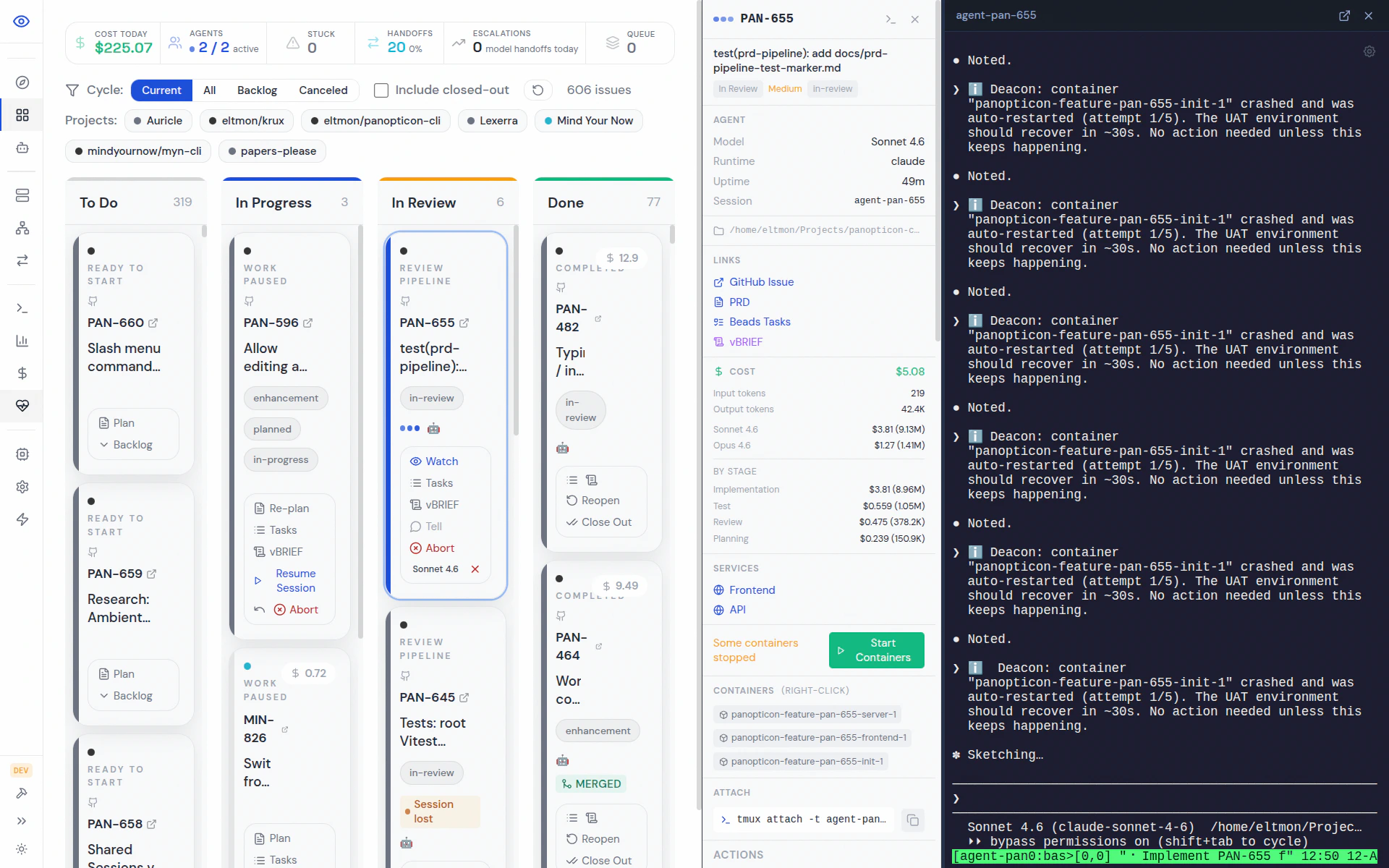Click the hammer dev tools icon
The width and height of the screenshot is (1389, 868).
pos(22,793)
